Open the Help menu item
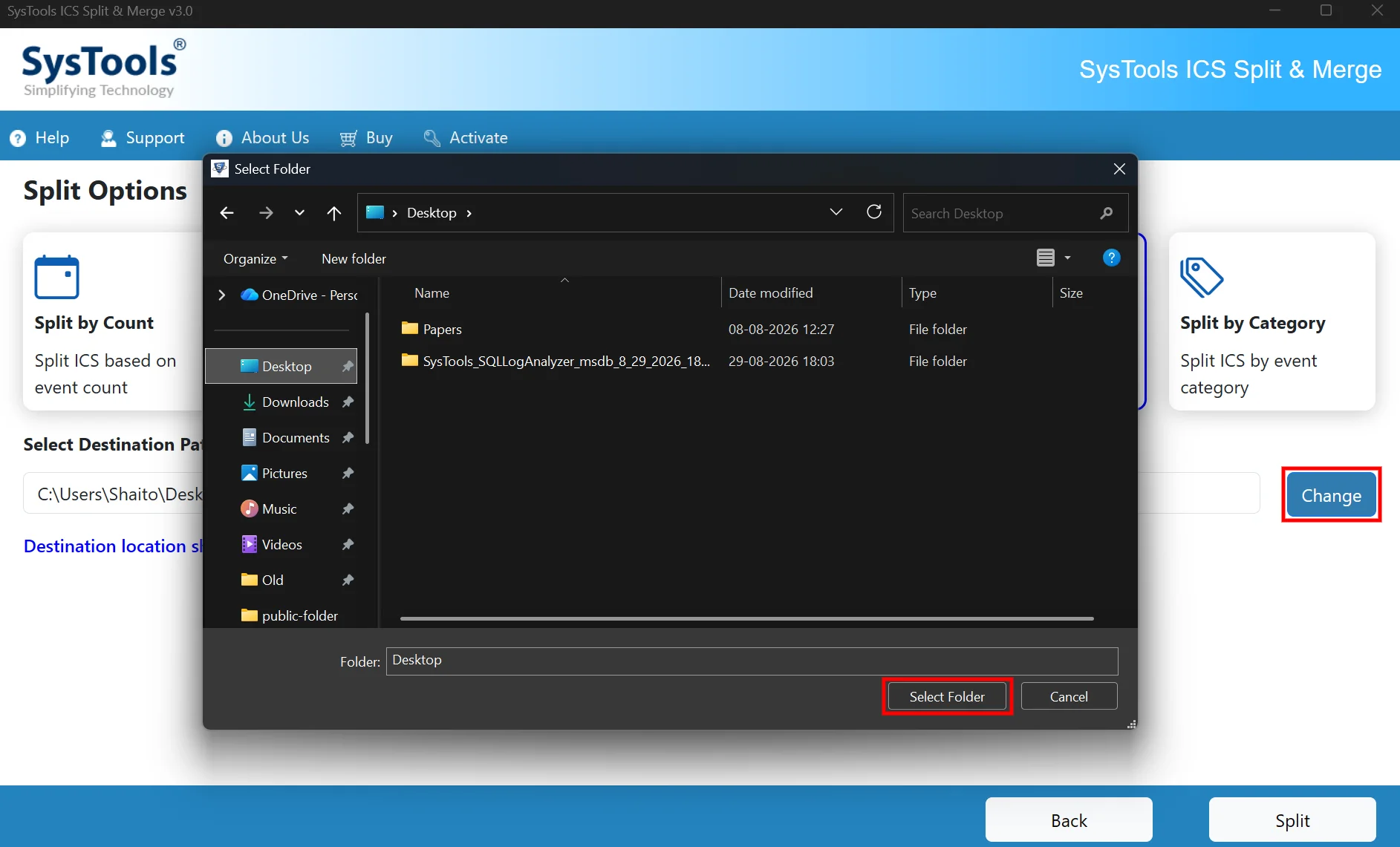The height and width of the screenshot is (847, 1400). click(x=40, y=138)
